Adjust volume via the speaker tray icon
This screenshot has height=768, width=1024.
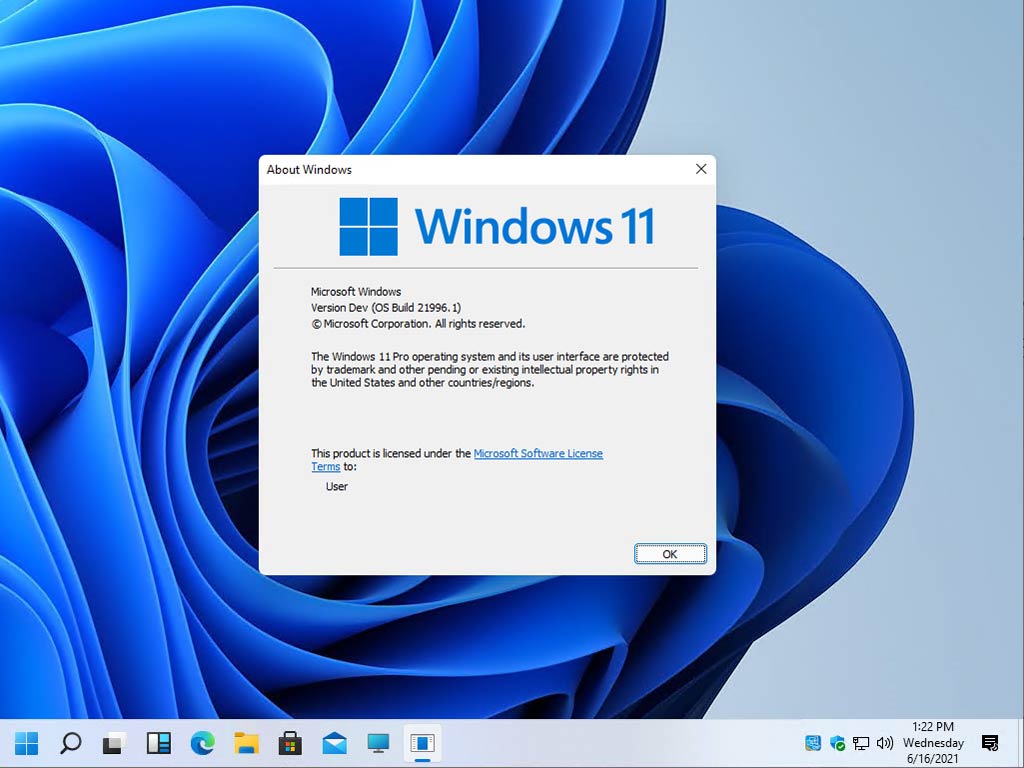click(x=885, y=744)
